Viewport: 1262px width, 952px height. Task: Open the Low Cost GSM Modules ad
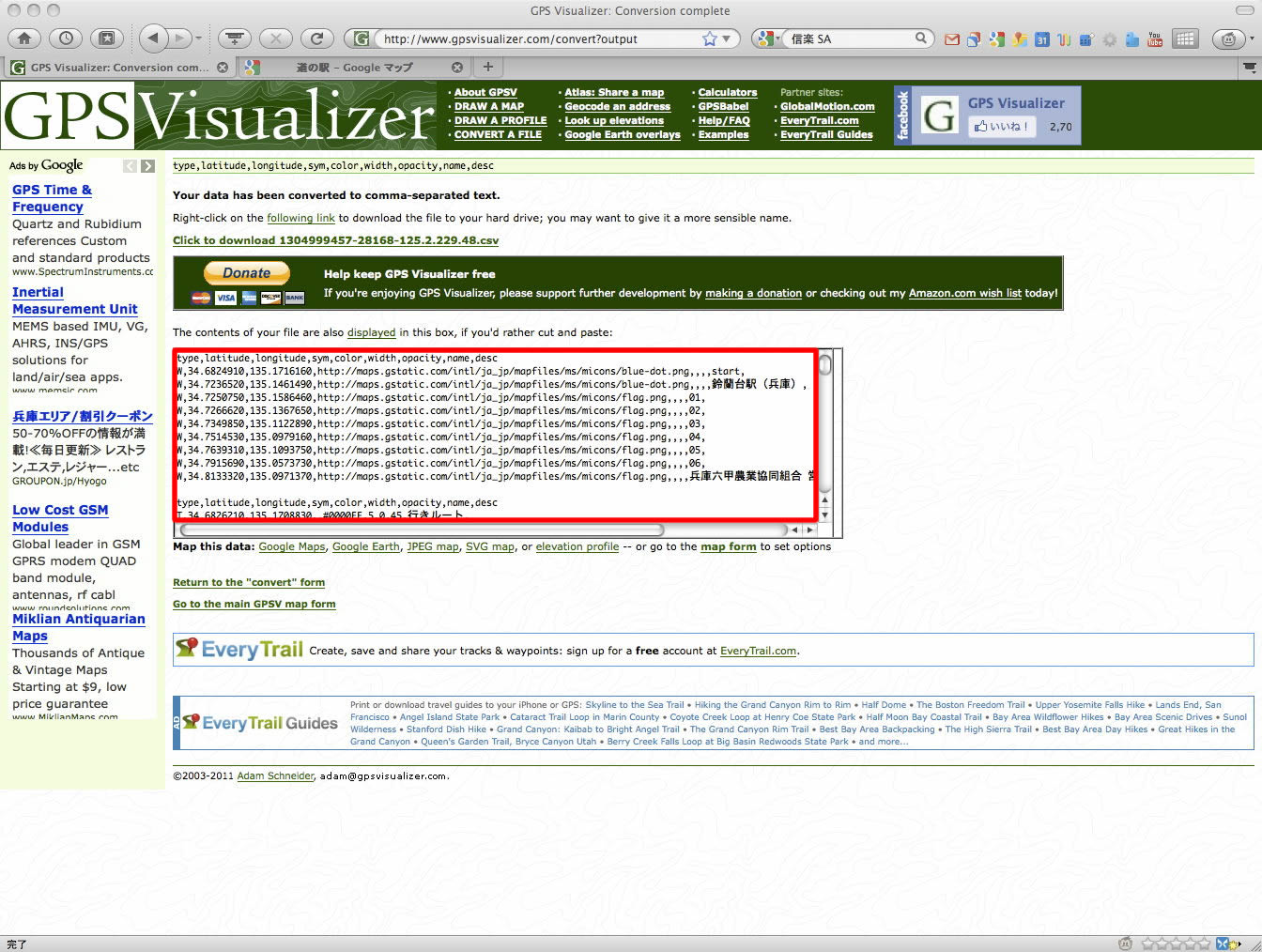60,518
